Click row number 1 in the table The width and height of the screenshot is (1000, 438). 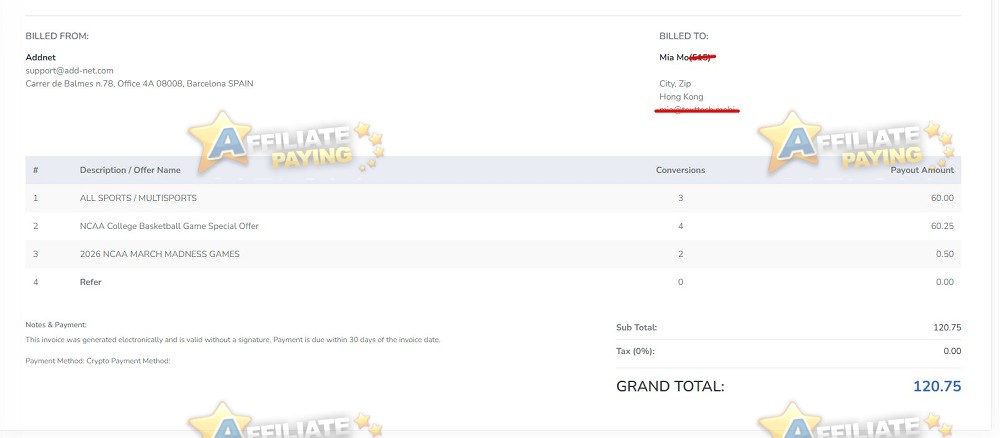click(x=36, y=198)
